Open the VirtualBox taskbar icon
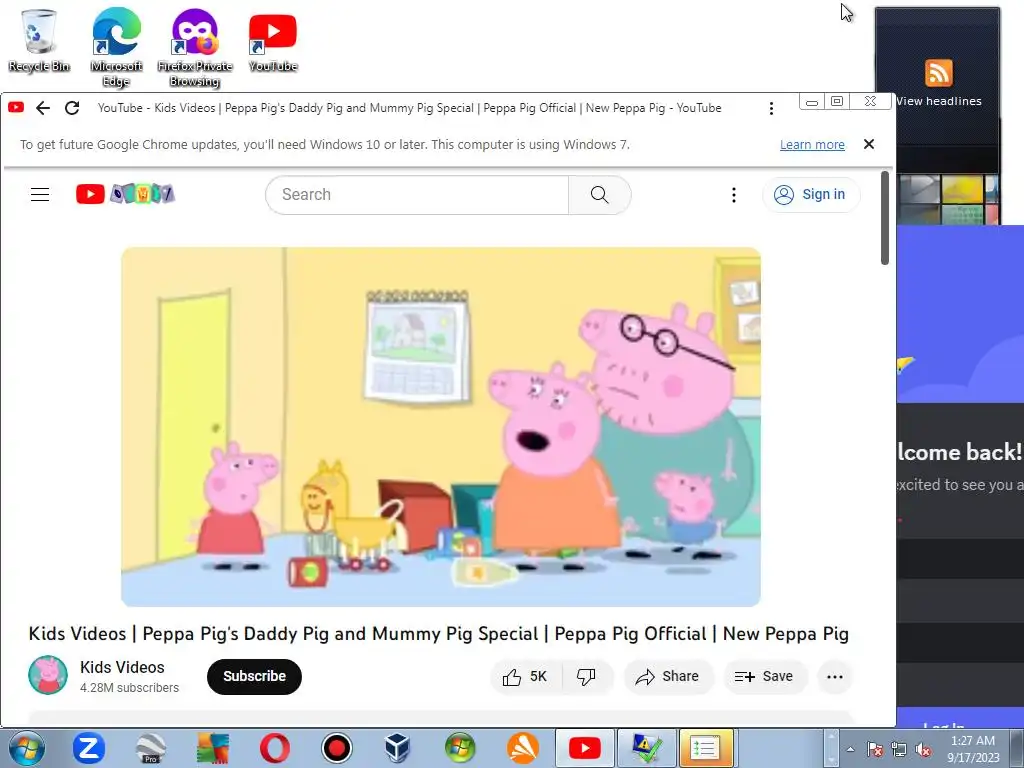Screen dimensions: 1024x768 click(398, 748)
